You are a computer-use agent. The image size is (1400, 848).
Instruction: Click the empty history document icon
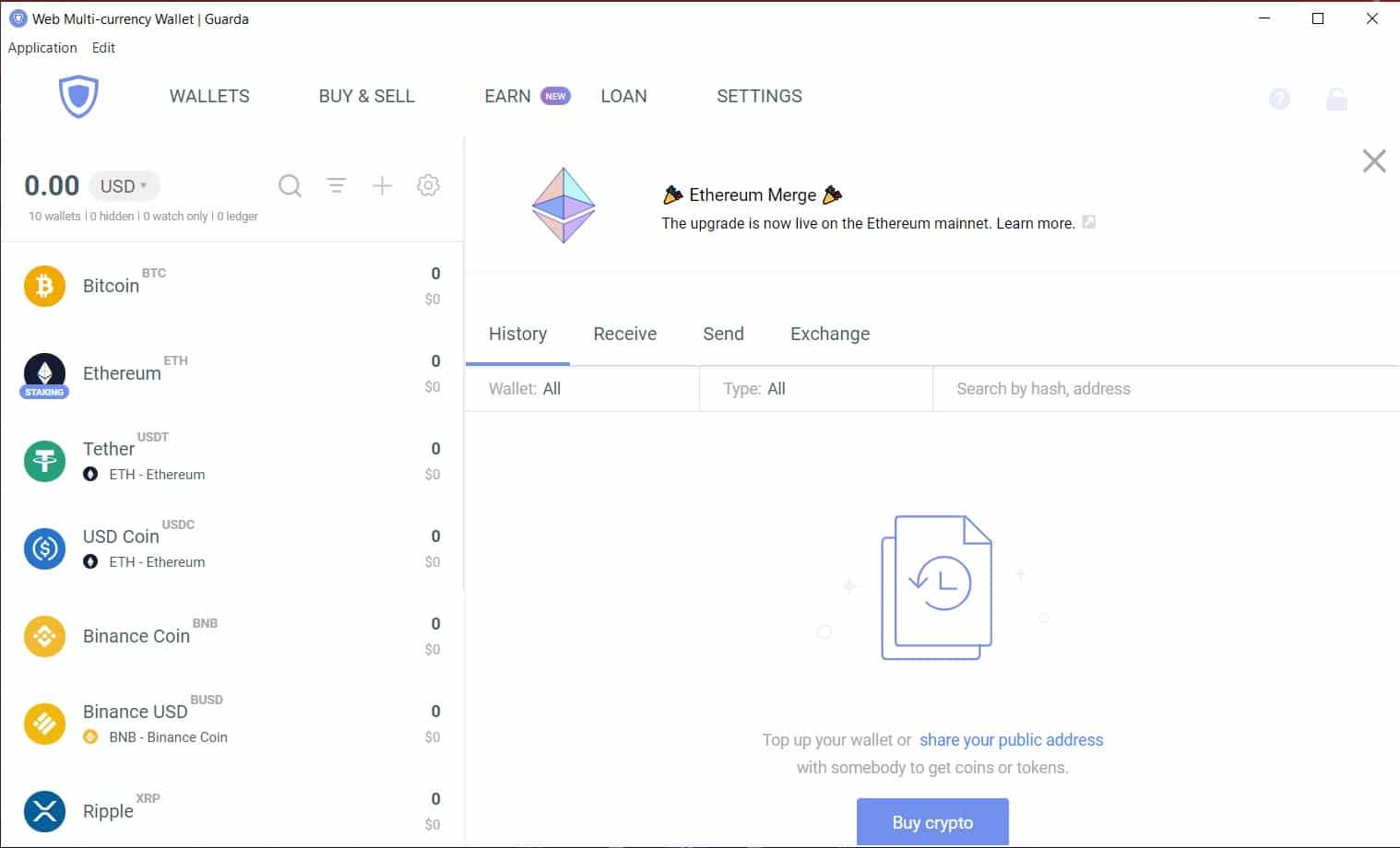936,587
